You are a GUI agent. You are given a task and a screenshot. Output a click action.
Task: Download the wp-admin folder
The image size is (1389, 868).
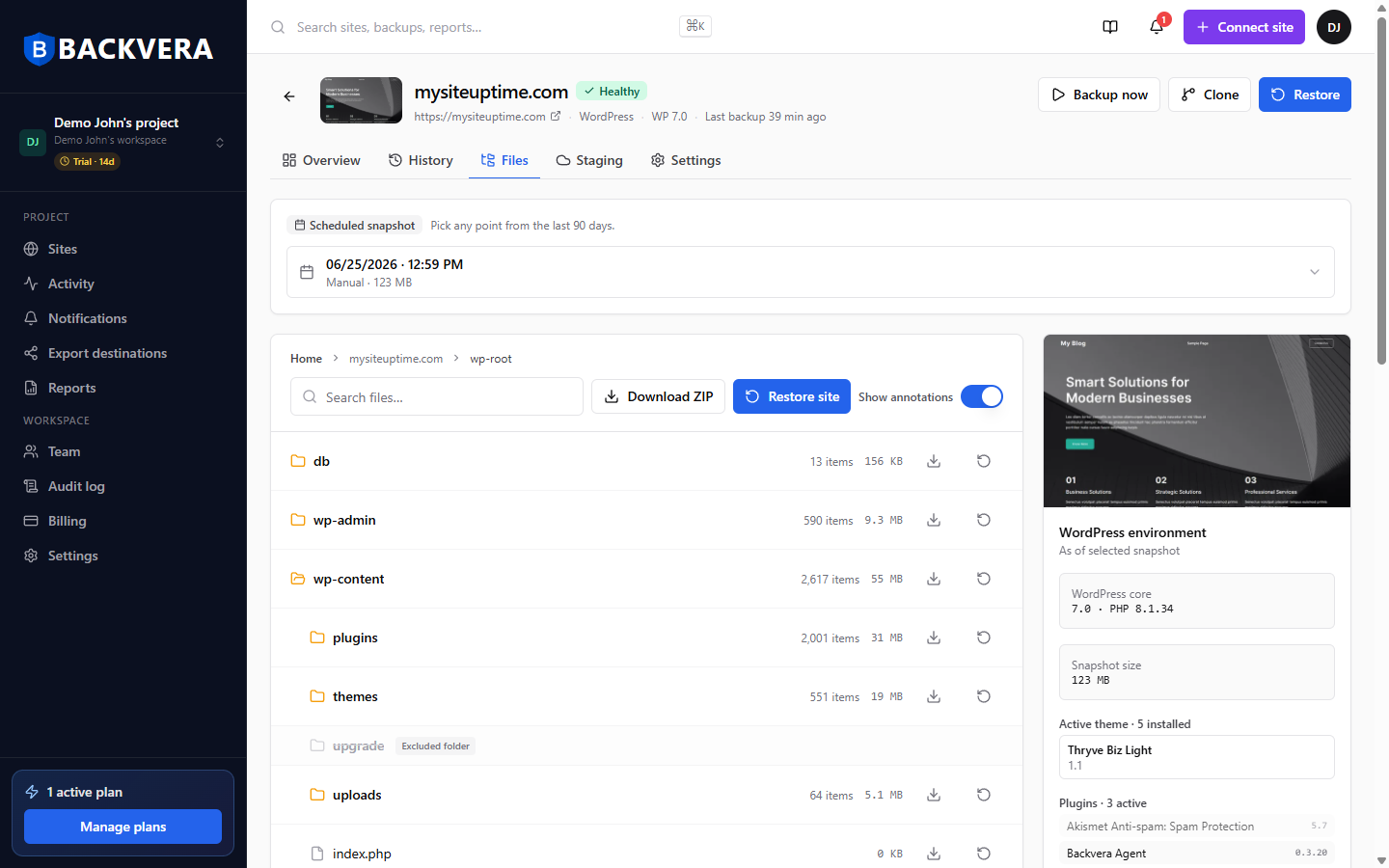point(934,520)
